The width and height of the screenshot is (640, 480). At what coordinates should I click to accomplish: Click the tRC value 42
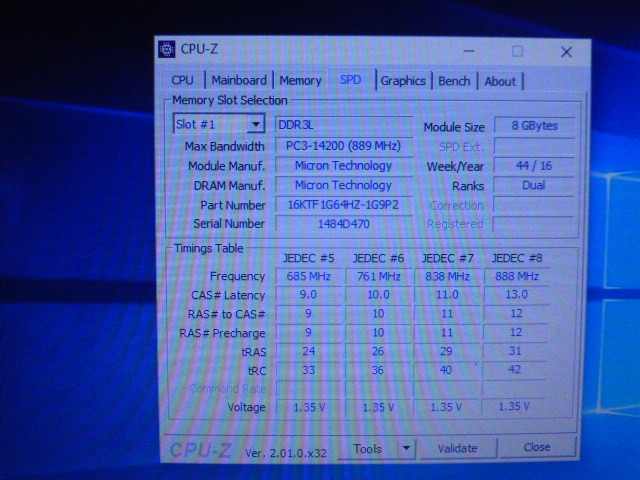[514, 369]
